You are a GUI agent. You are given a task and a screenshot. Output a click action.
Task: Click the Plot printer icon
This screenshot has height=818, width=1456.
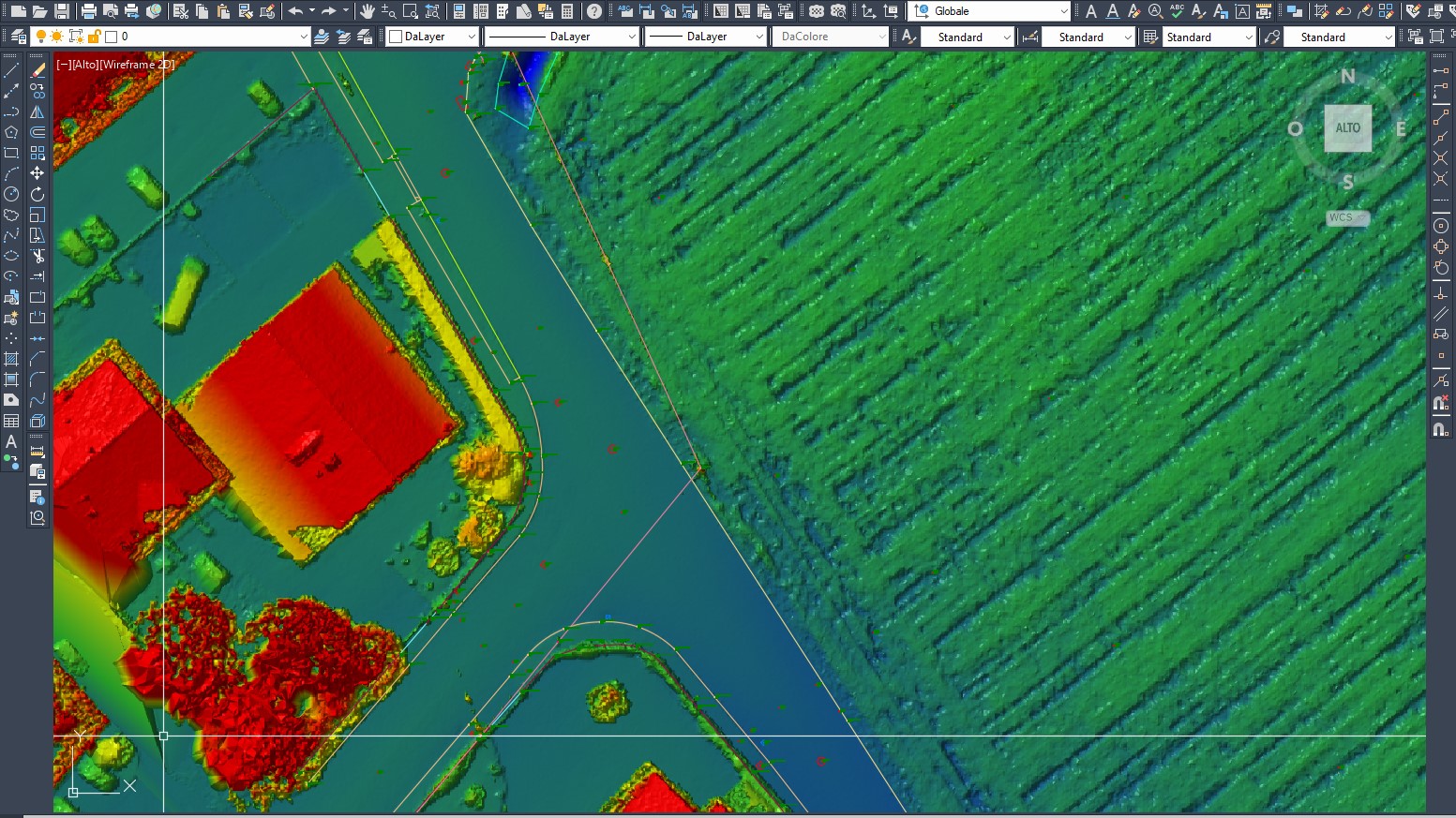click(89, 11)
